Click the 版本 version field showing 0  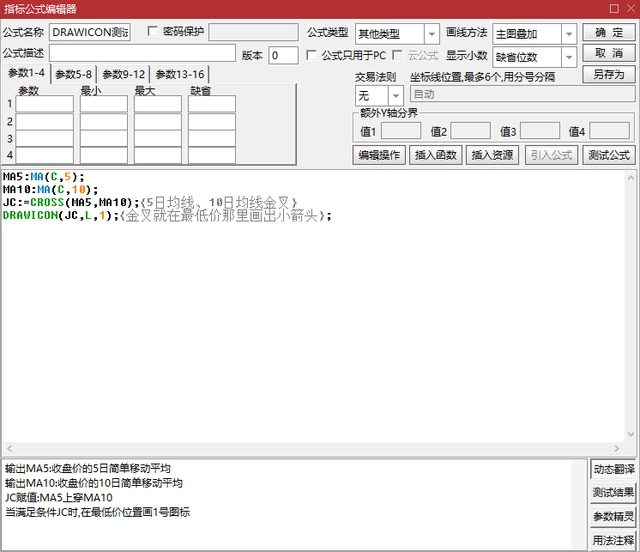click(283, 55)
